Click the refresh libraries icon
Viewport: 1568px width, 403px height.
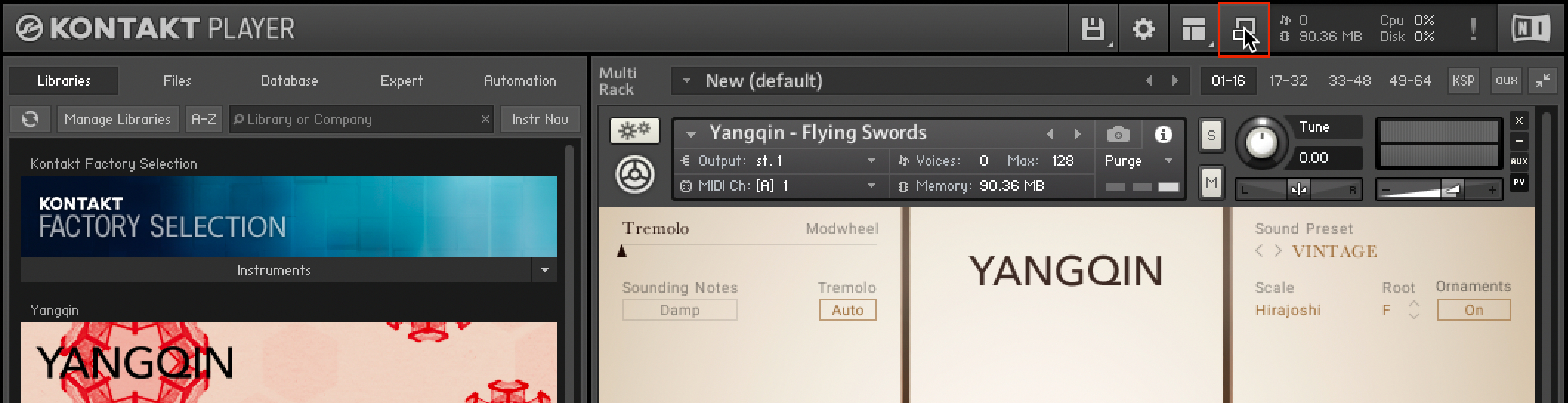(x=30, y=119)
